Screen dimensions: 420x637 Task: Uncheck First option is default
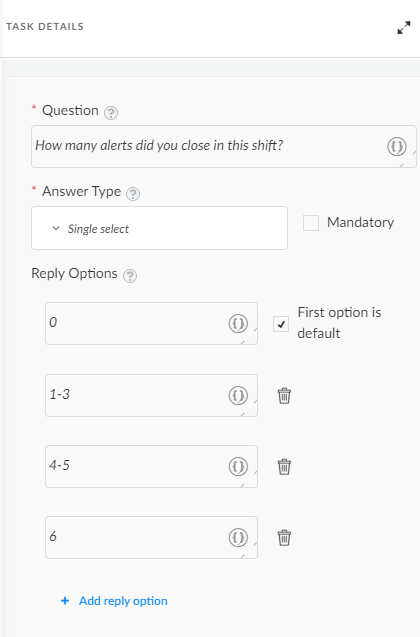pos(281,324)
